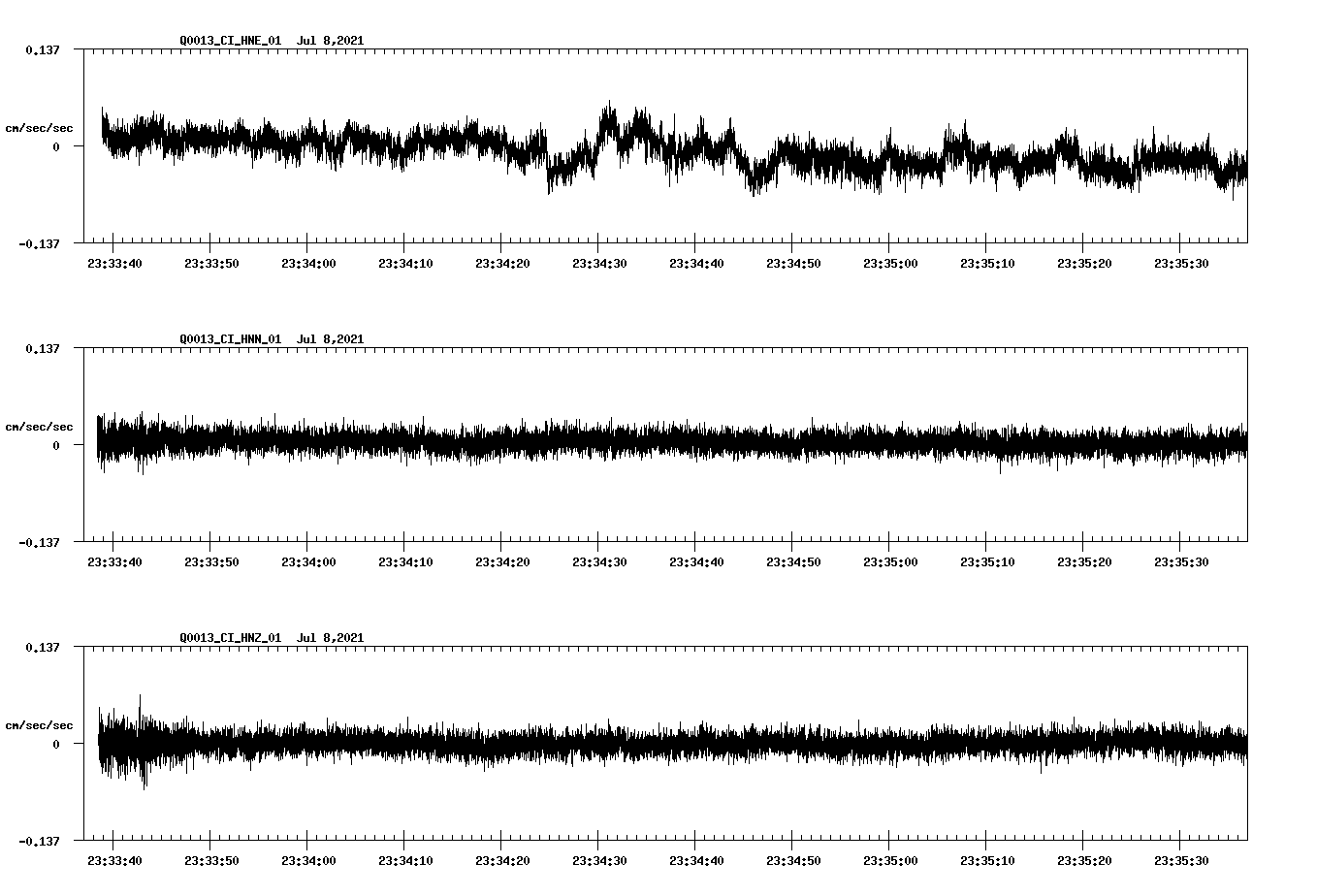This screenshot has height=896, width=1317.
Task: Click the 23:34:50 timestamp under bottom plot
Action: (791, 859)
